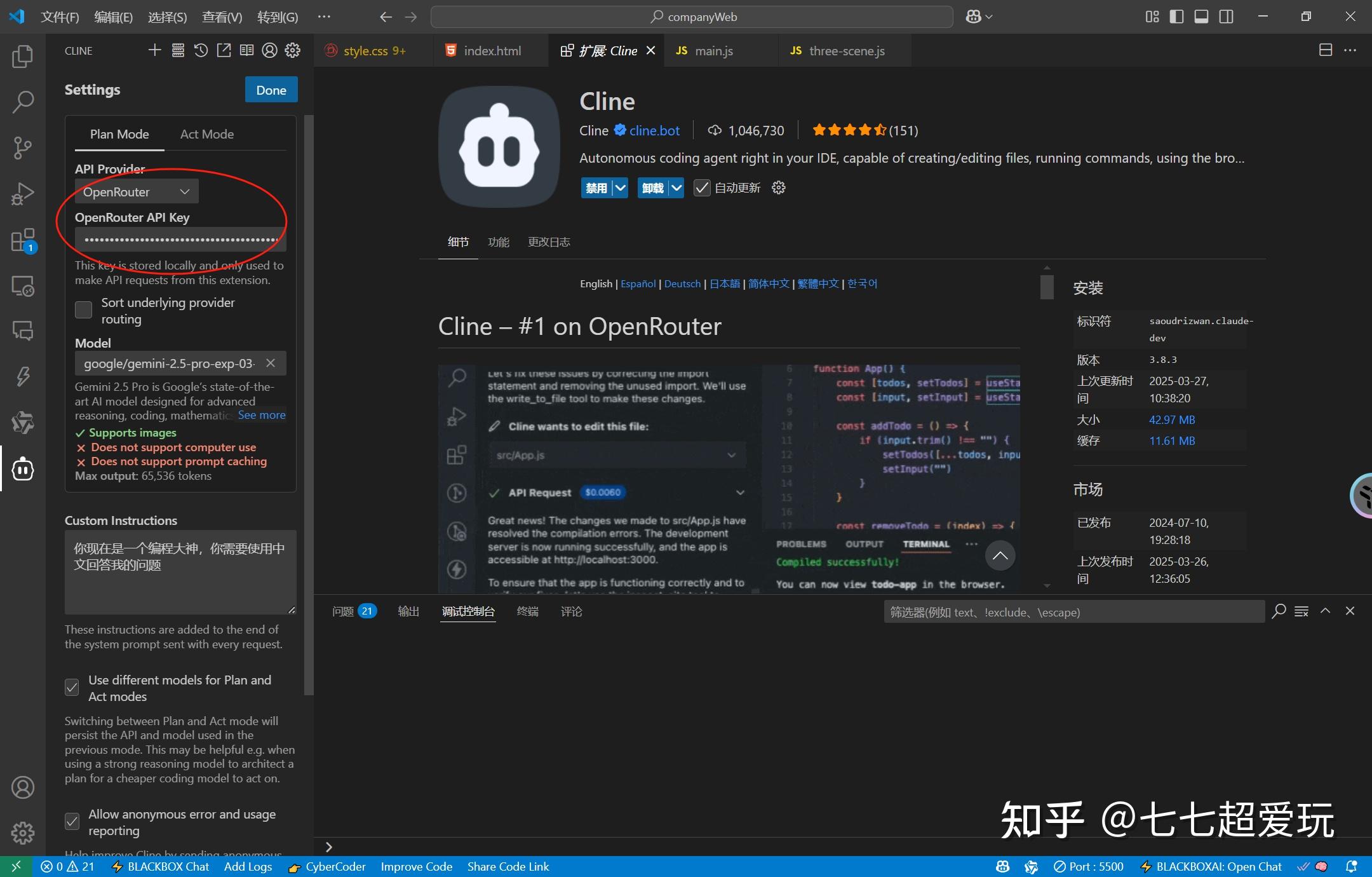The height and width of the screenshot is (877, 1372).
Task: Start a new Cline task with plus icon
Action: point(154,50)
